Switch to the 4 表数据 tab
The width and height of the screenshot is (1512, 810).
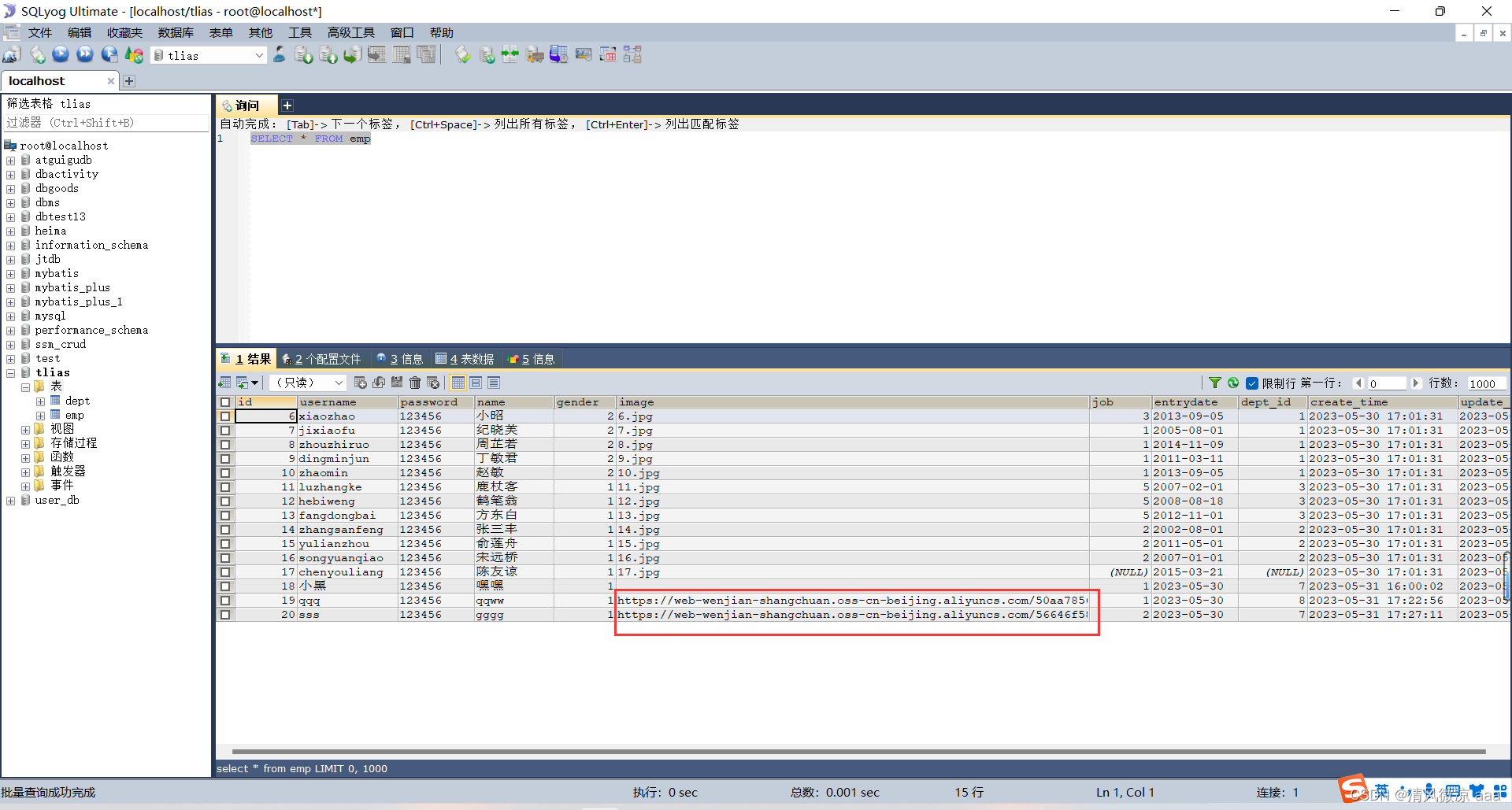(465, 360)
